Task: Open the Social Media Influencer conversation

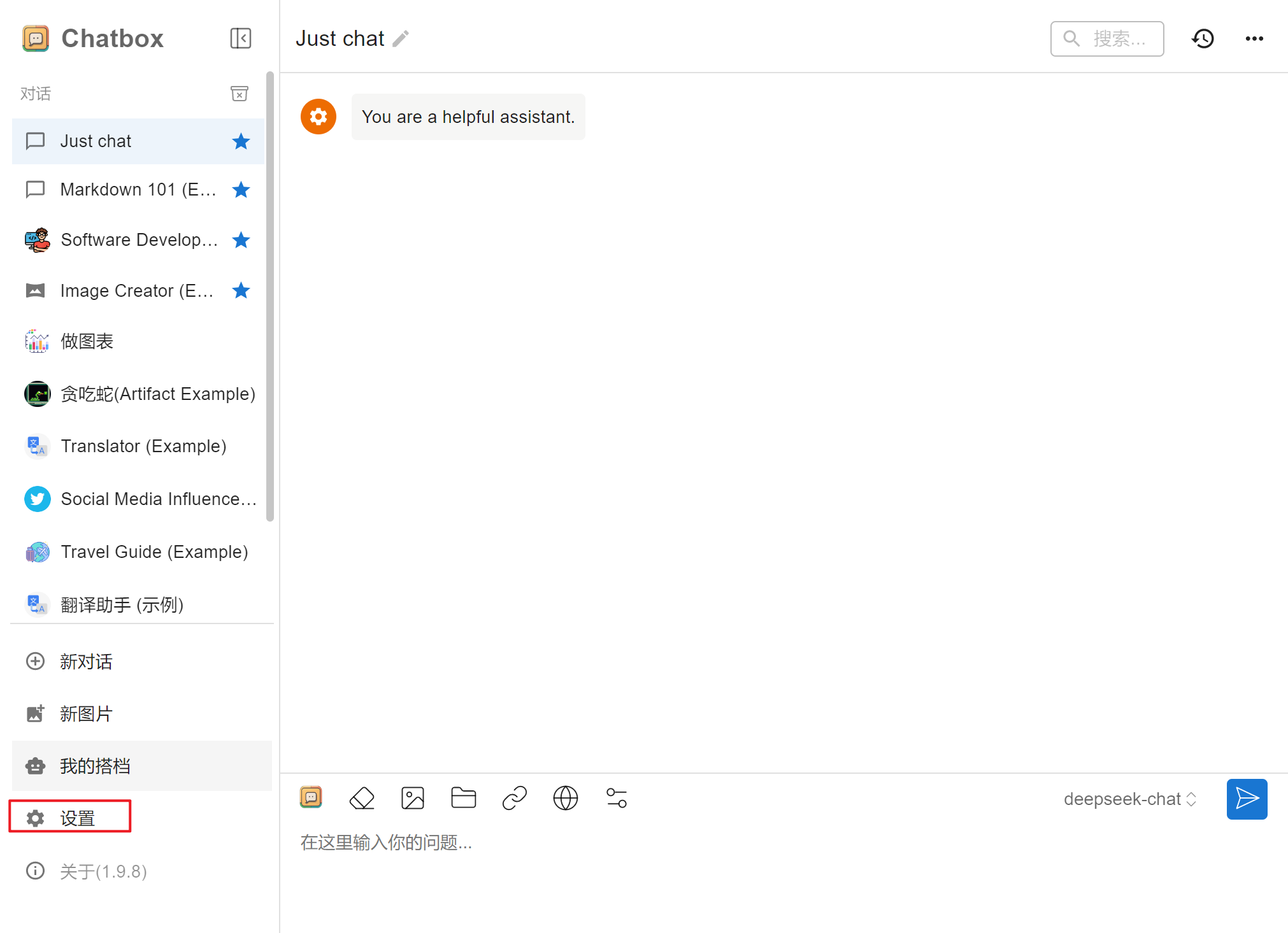Action: pyautogui.click(x=138, y=499)
